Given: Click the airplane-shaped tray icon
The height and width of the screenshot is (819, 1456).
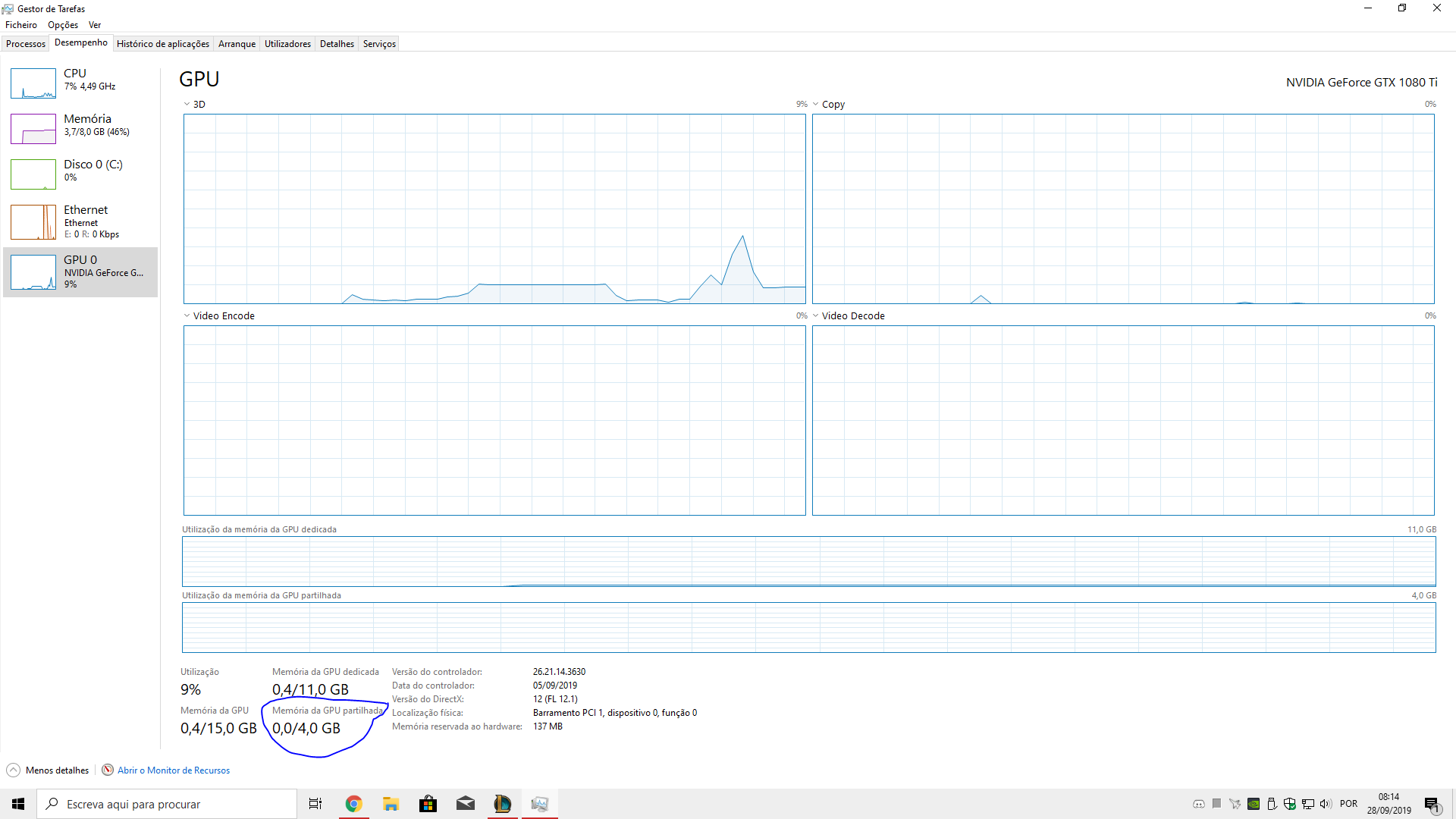Looking at the screenshot, I should (1235, 804).
